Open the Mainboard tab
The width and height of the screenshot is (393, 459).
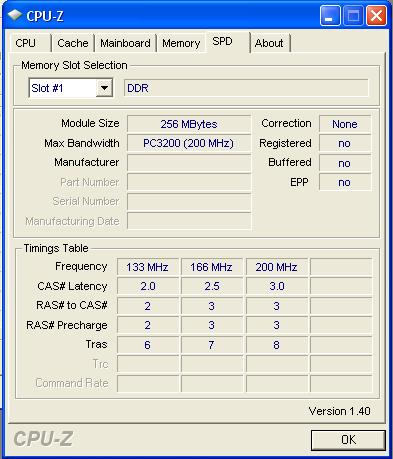[x=125, y=43]
